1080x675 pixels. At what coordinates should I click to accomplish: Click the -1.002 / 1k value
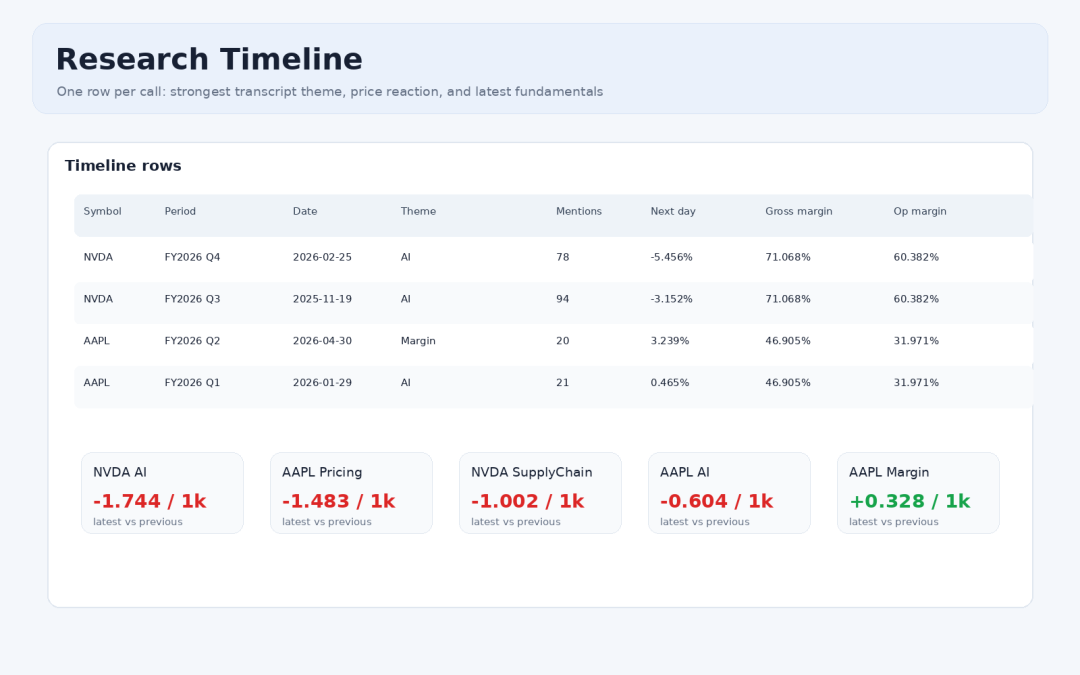(x=528, y=501)
